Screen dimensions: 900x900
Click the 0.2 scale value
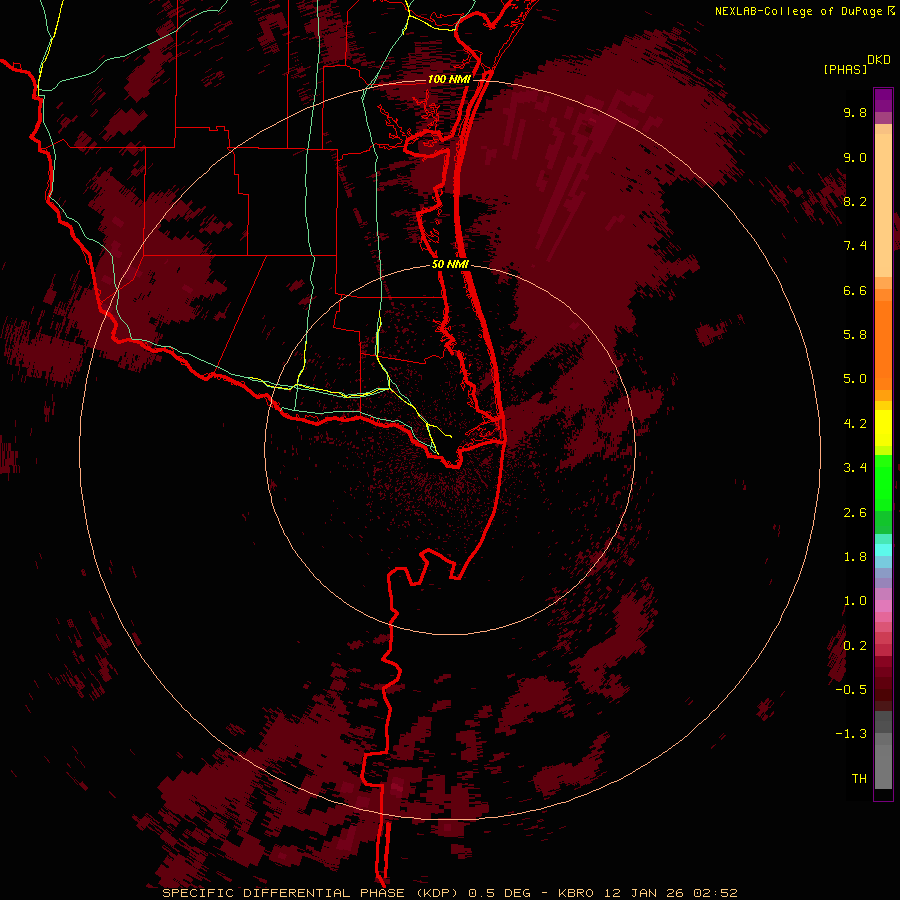855,646
